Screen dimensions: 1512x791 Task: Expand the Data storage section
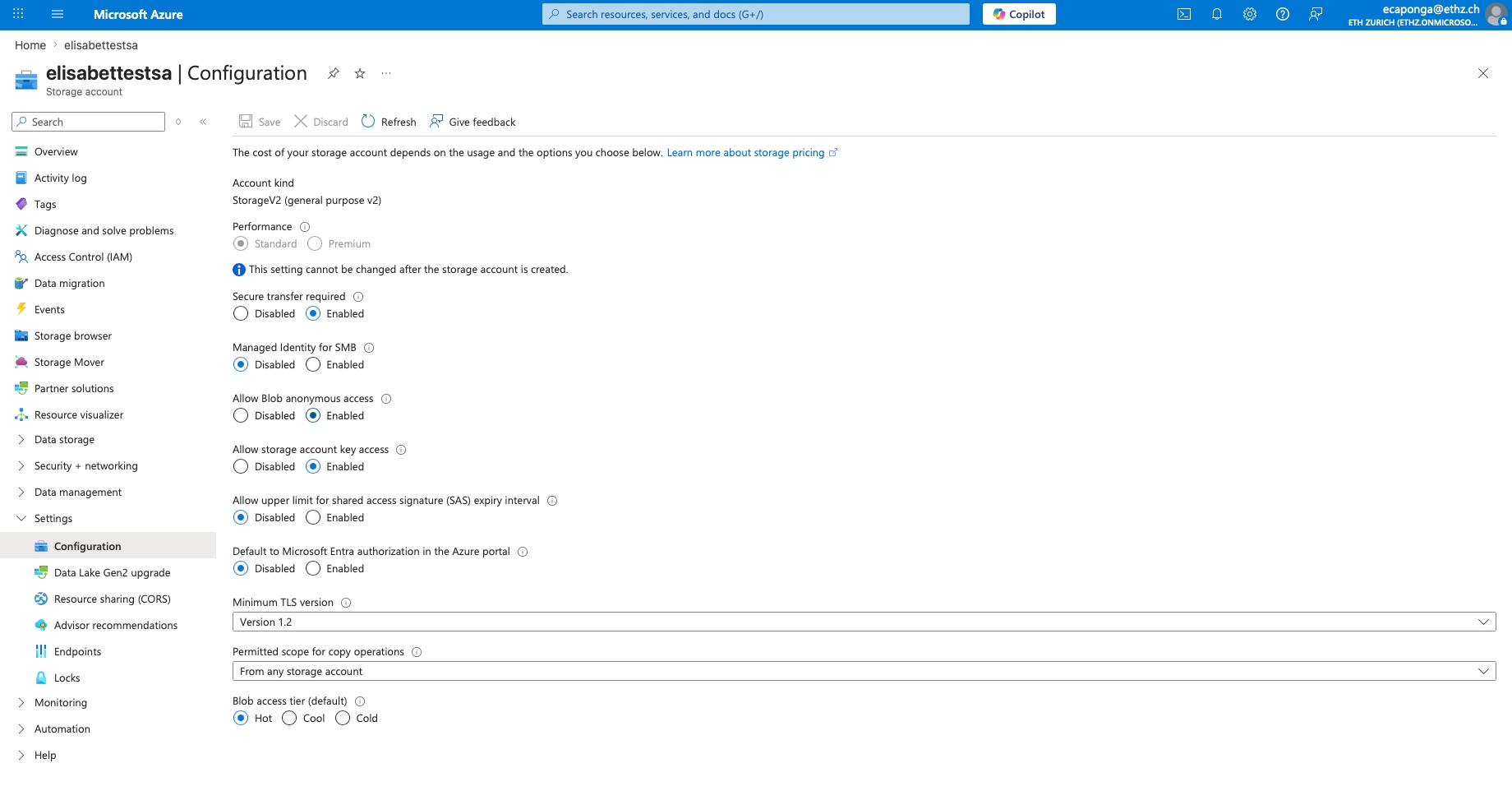point(21,440)
